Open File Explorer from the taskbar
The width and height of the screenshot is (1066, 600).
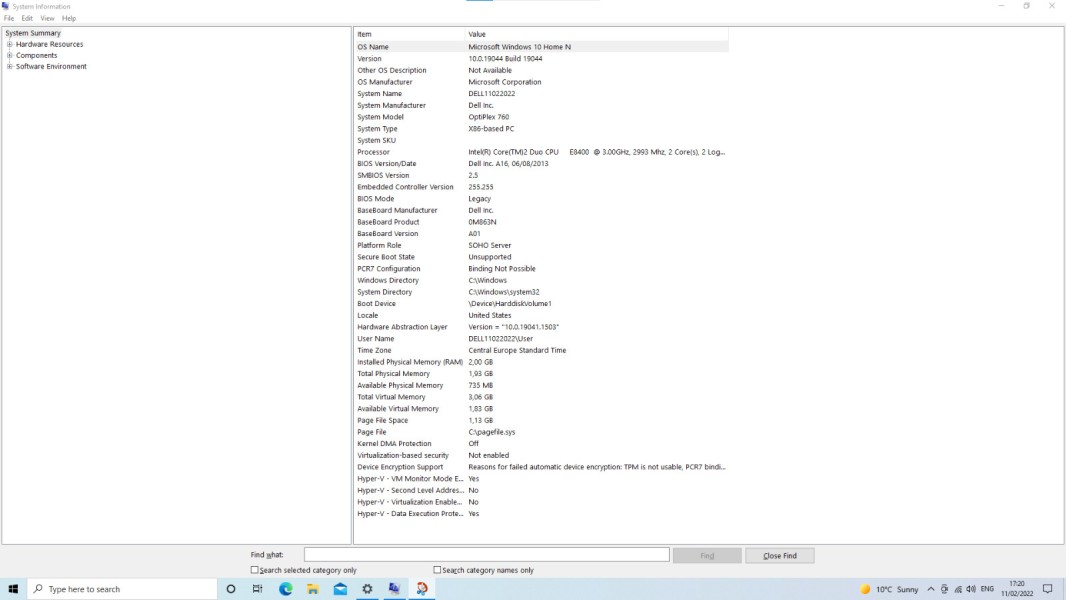pos(311,589)
